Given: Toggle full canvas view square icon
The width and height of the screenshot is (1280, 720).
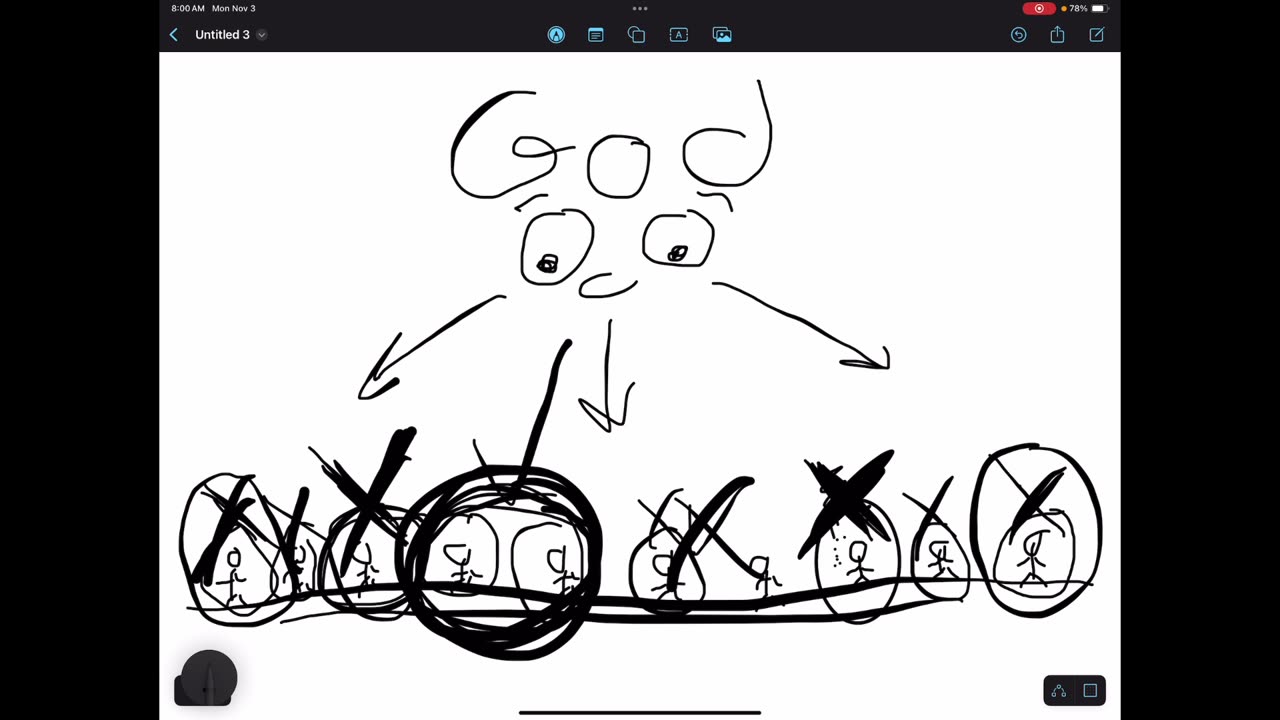Looking at the screenshot, I should 1090,691.
